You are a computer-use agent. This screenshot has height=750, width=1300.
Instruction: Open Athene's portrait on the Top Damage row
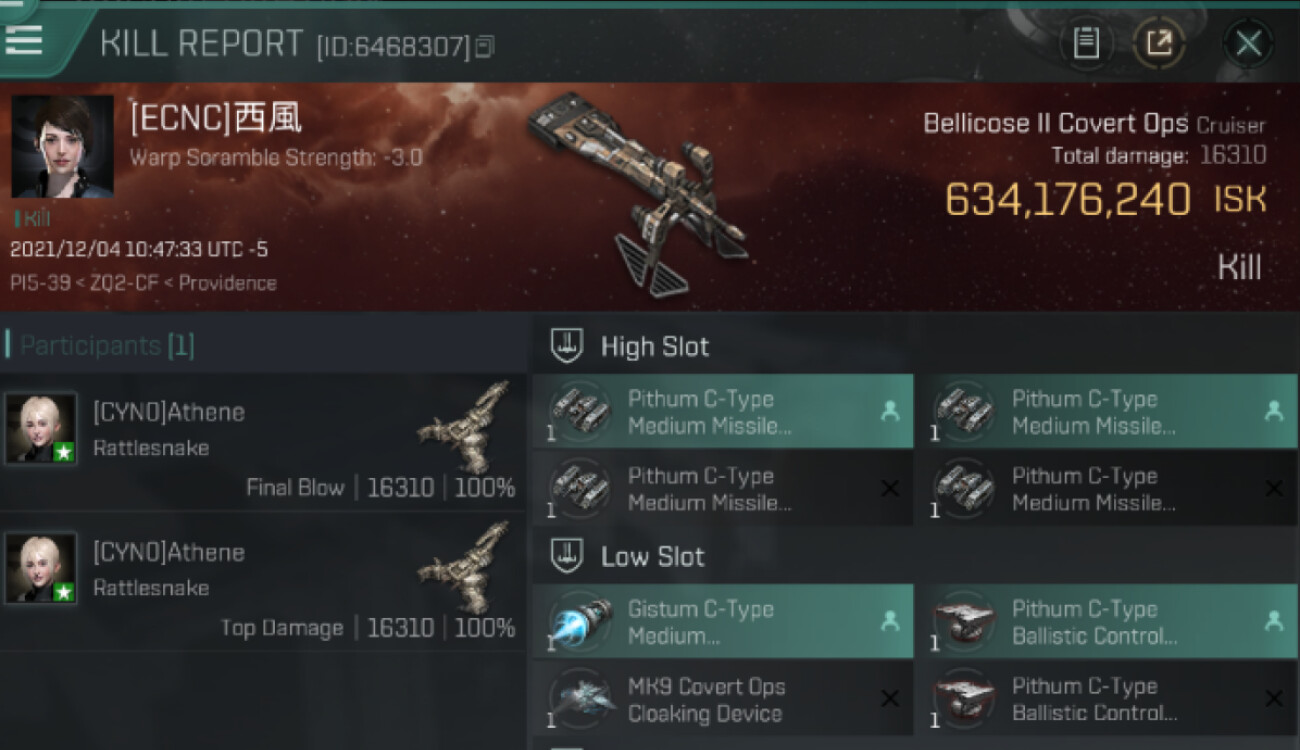[41, 568]
